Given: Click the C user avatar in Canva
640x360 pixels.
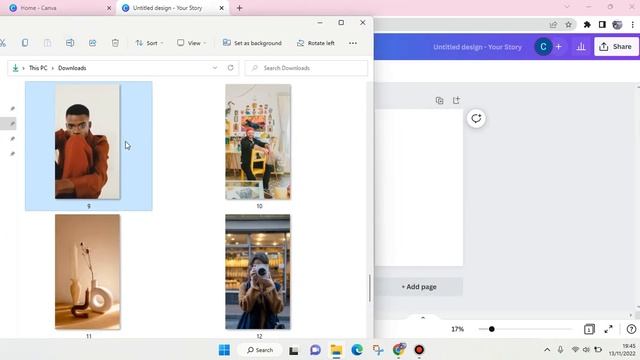Looking at the screenshot, I should click(543, 47).
